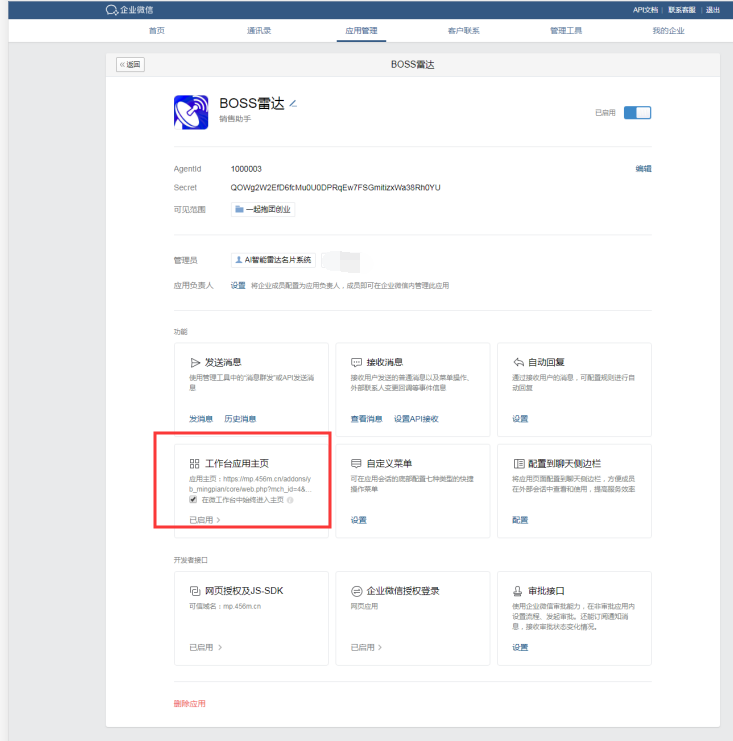The height and width of the screenshot is (741, 733).
Task: Click 设置 under 审批接口
Action: coord(520,647)
